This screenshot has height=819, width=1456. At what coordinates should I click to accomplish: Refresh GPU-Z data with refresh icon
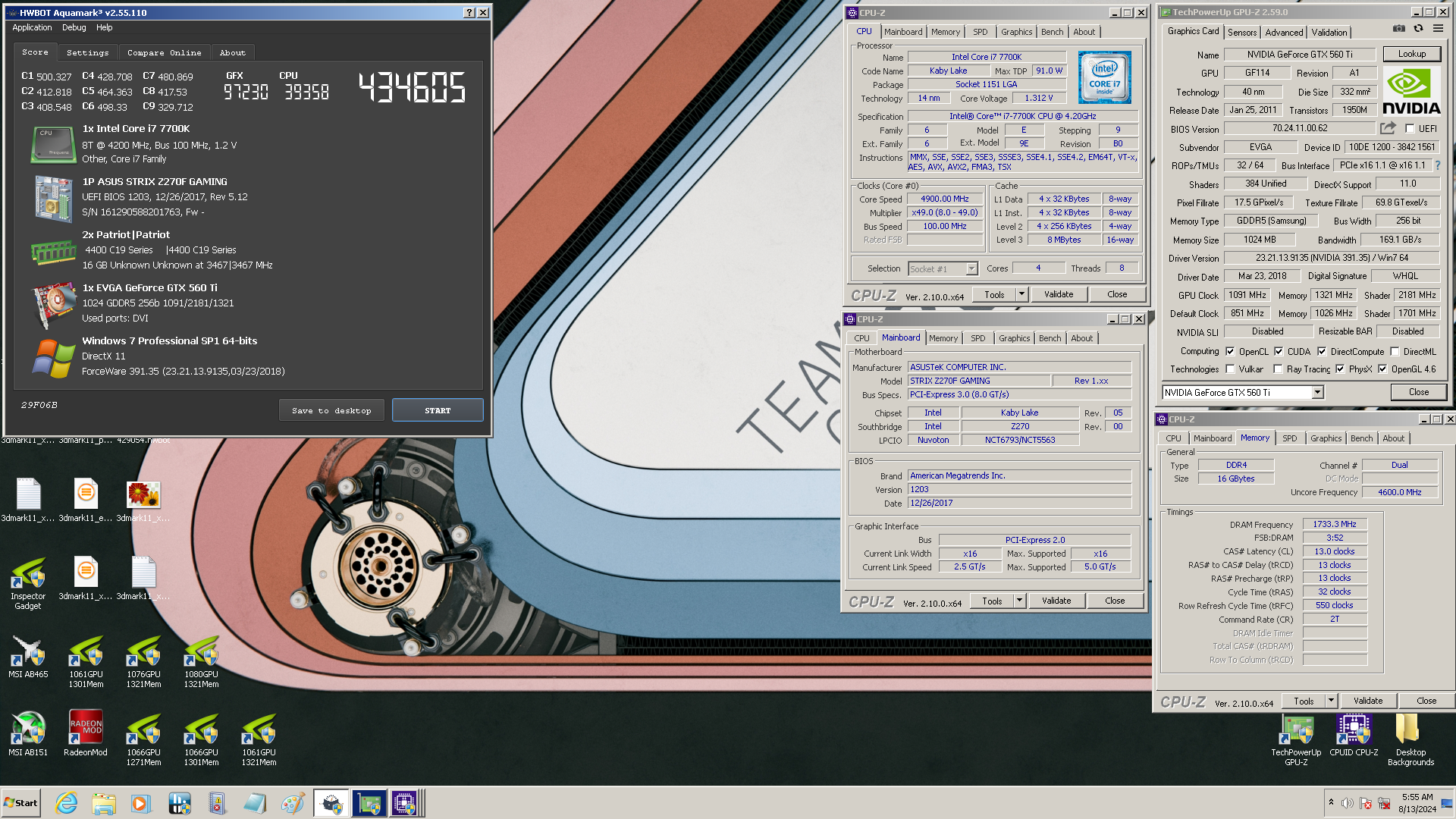coord(1418,29)
